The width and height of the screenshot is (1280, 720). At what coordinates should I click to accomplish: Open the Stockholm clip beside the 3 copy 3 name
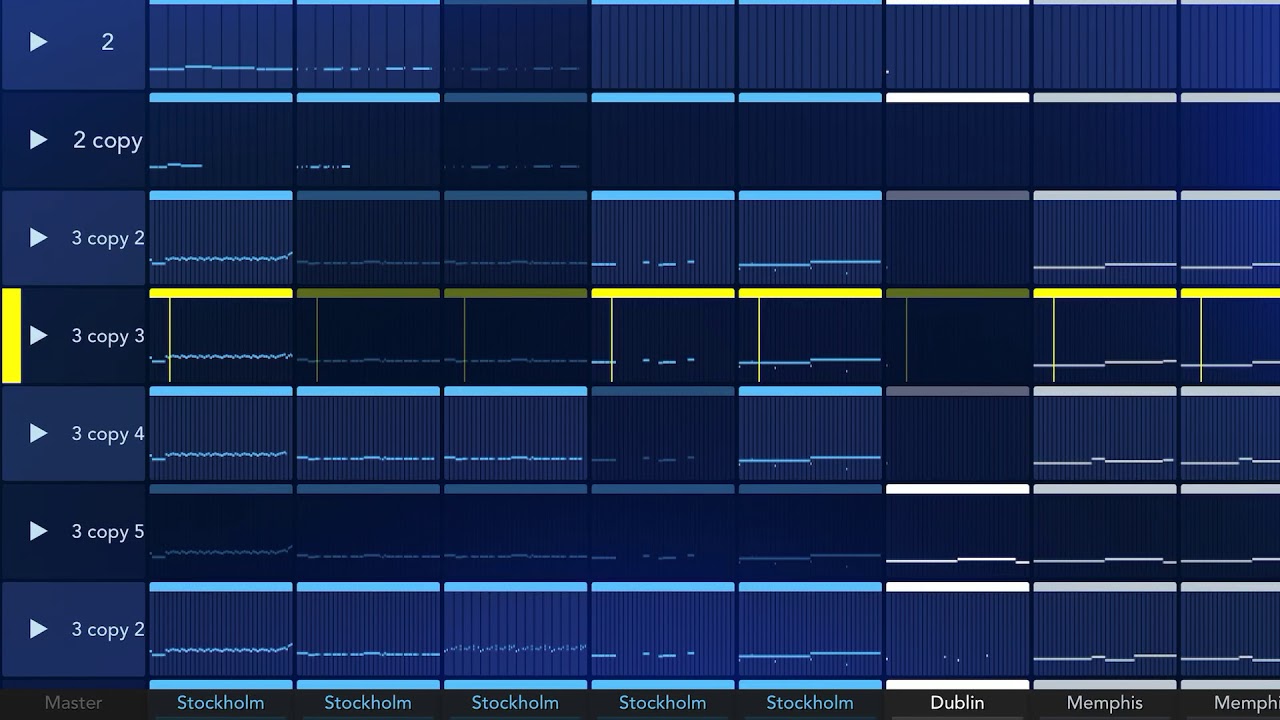[x=221, y=336]
